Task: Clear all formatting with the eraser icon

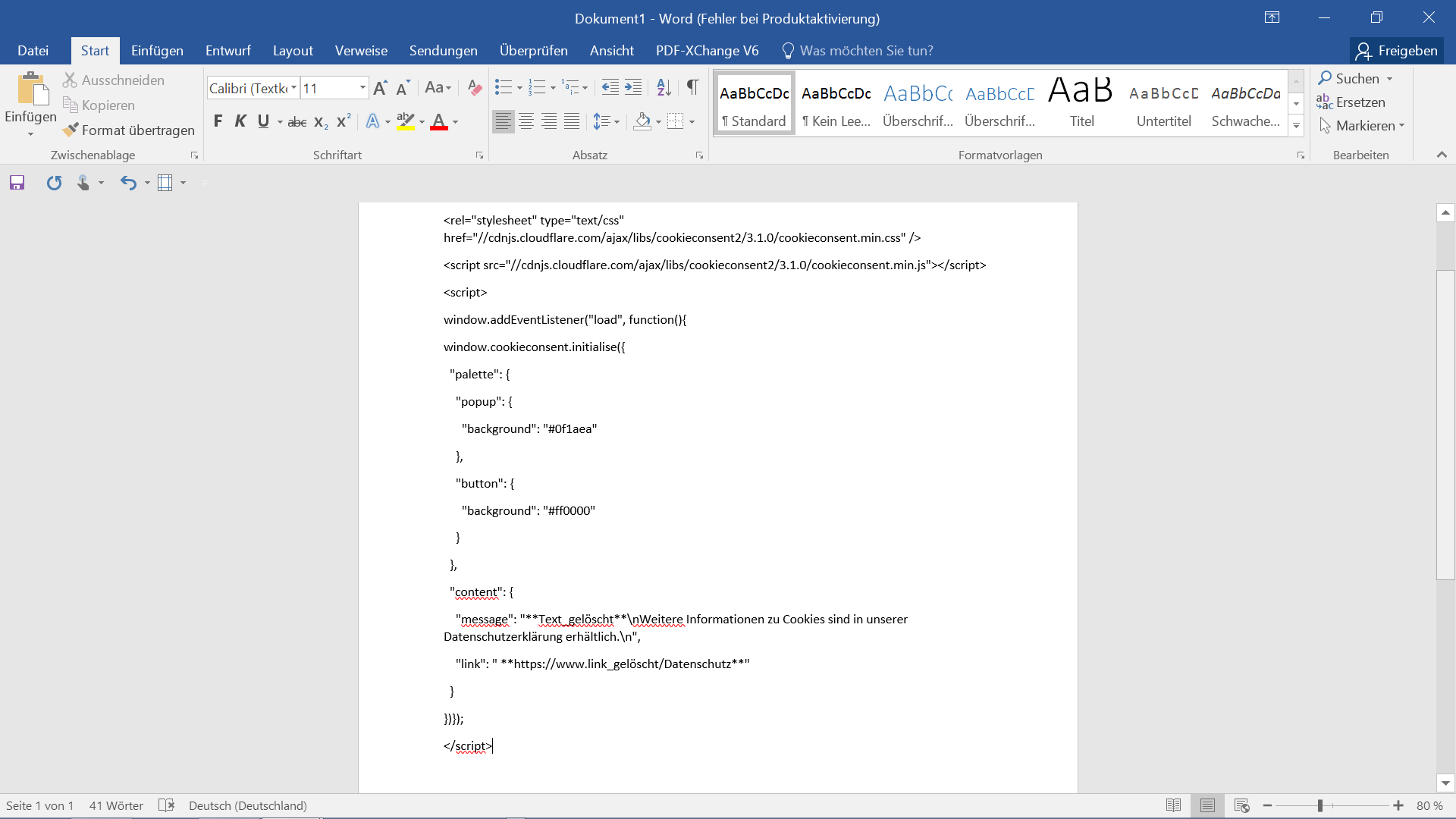Action: (475, 88)
